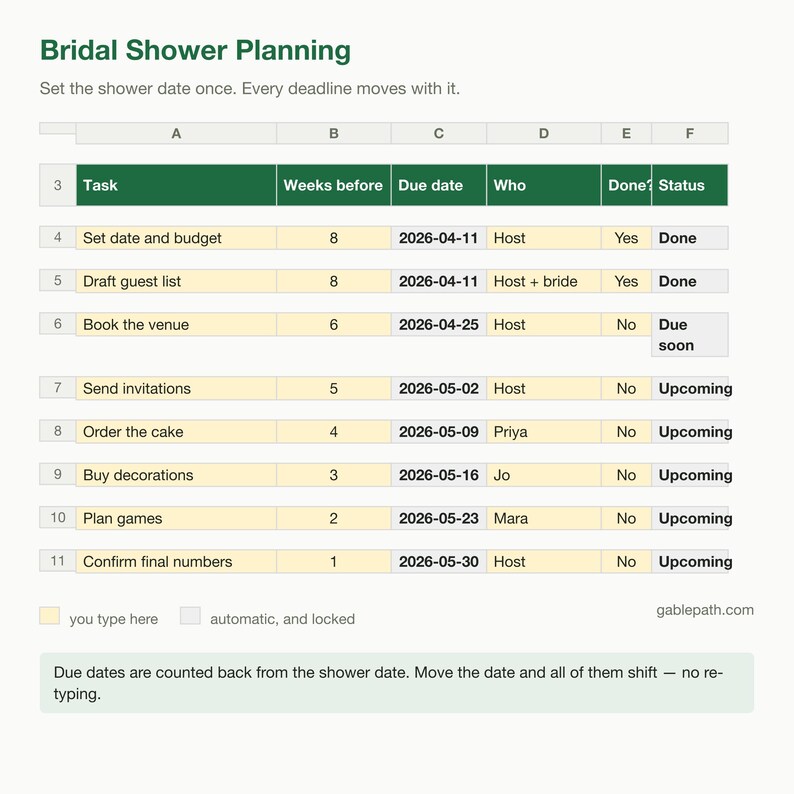Screen dimensions: 794x794
Task: Select column B header
Action: 334,133
